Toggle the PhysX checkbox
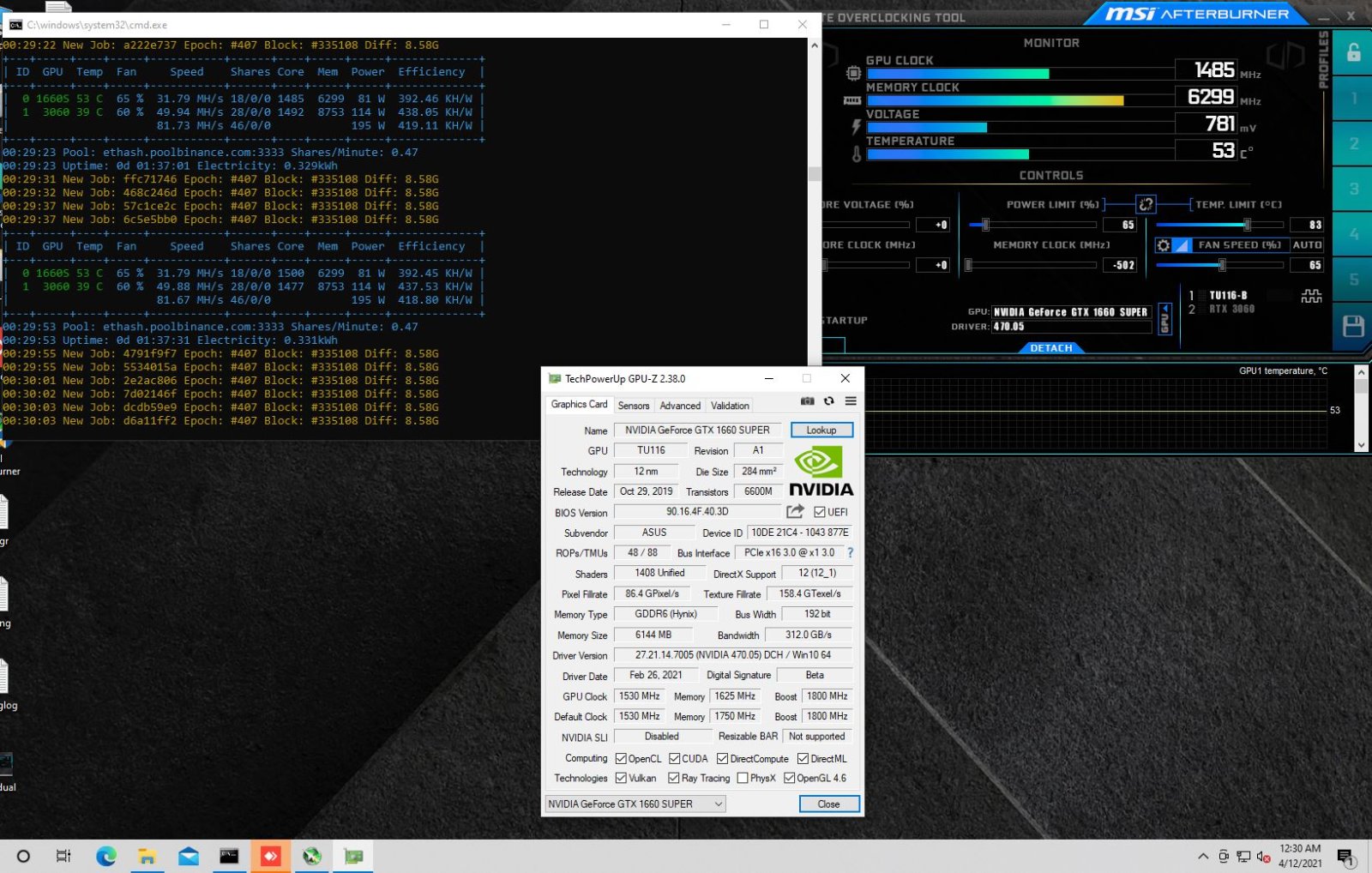This screenshot has height=873, width=1372. pos(743,778)
